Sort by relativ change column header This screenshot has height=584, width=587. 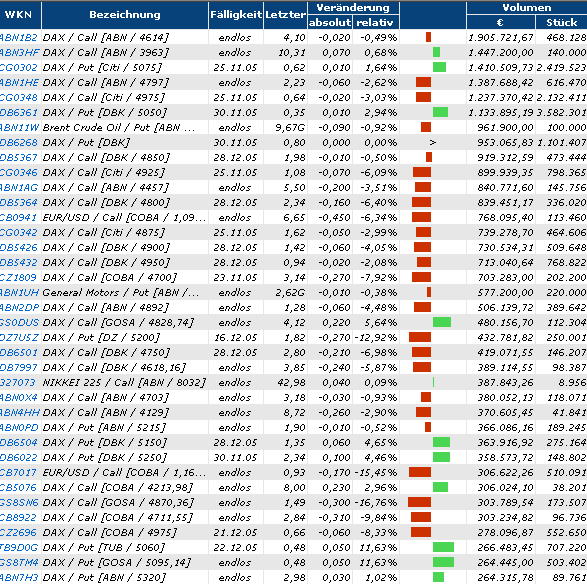point(375,22)
